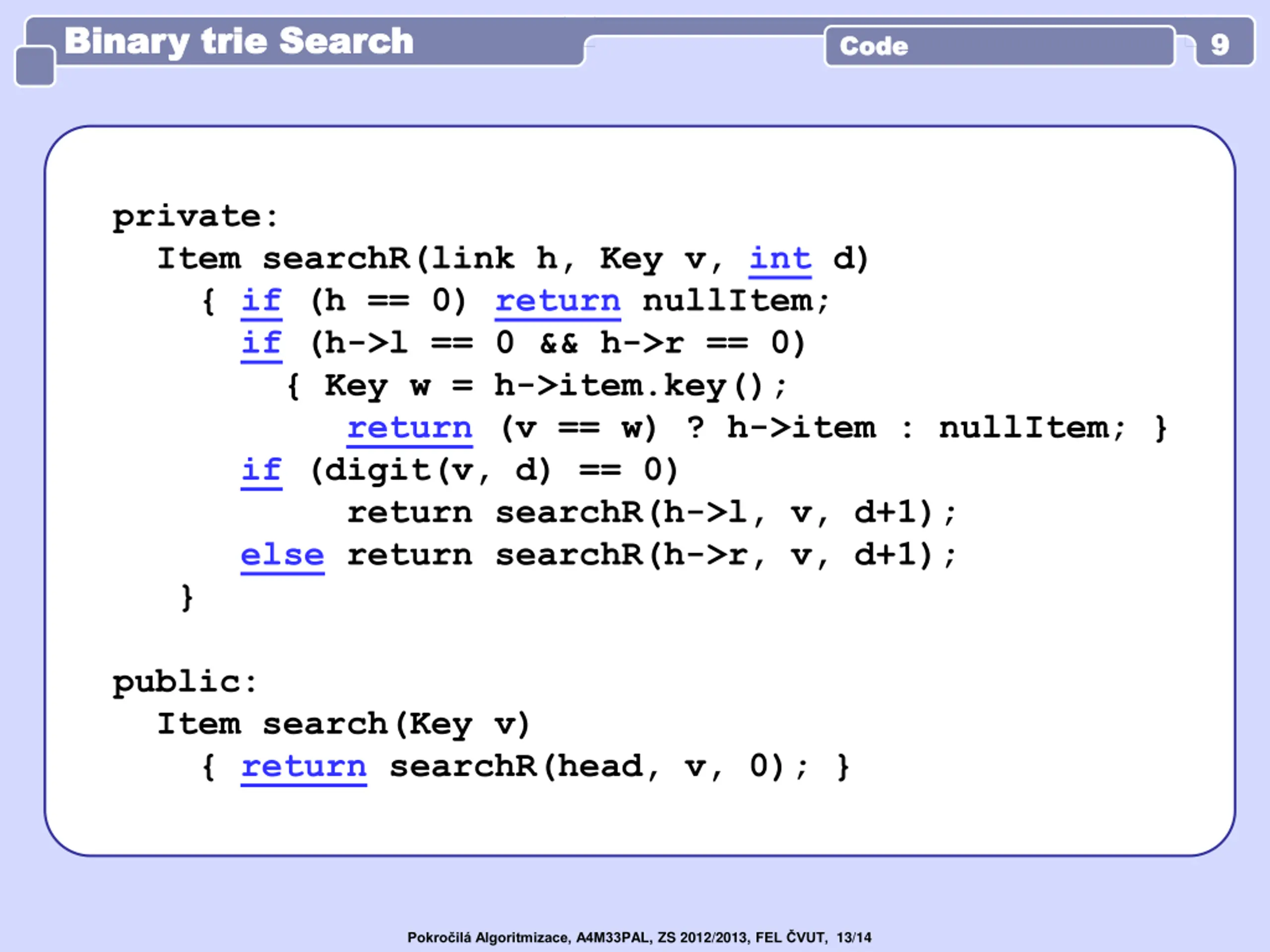Viewport: 1270px width, 952px height.
Task: Click the underlined 'else' keyword
Action: (x=282, y=555)
